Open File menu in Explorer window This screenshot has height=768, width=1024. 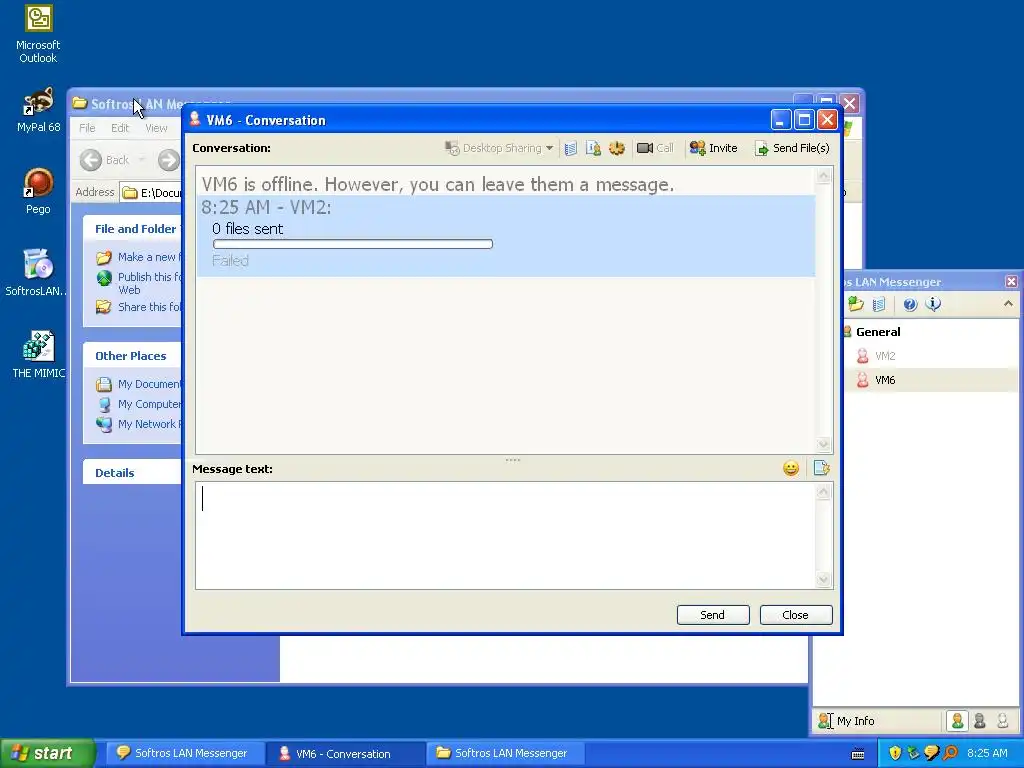tap(88, 128)
